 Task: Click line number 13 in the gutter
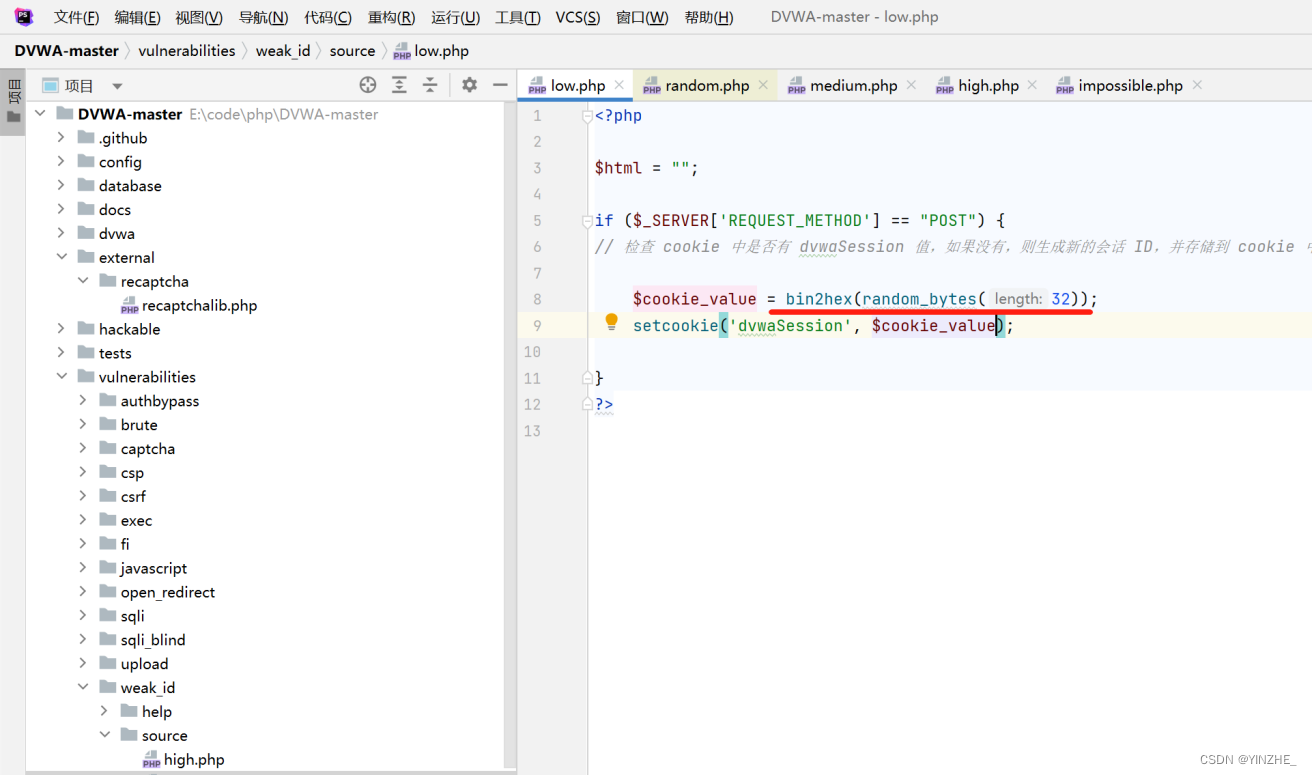pos(531,431)
